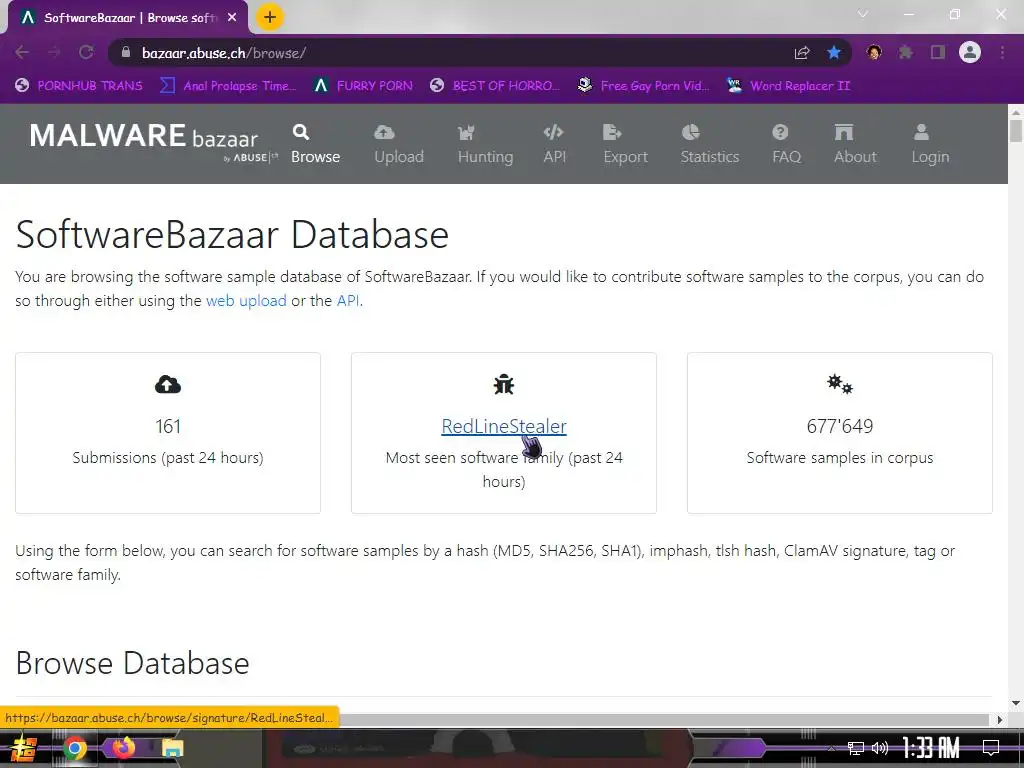Screen dimensions: 1024x768
Task: Click the 161 submissions count
Action: pos(168,426)
